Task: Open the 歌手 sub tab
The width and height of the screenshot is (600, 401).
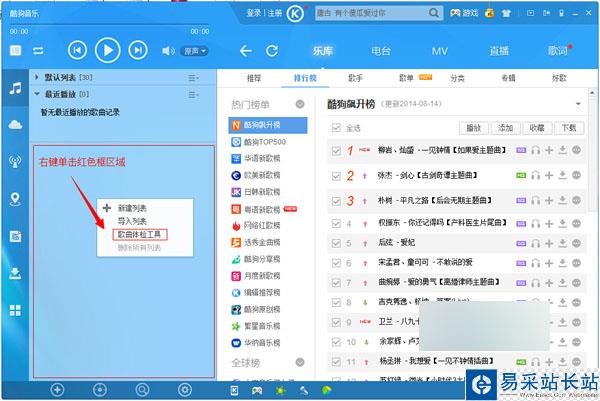Action: pos(355,78)
